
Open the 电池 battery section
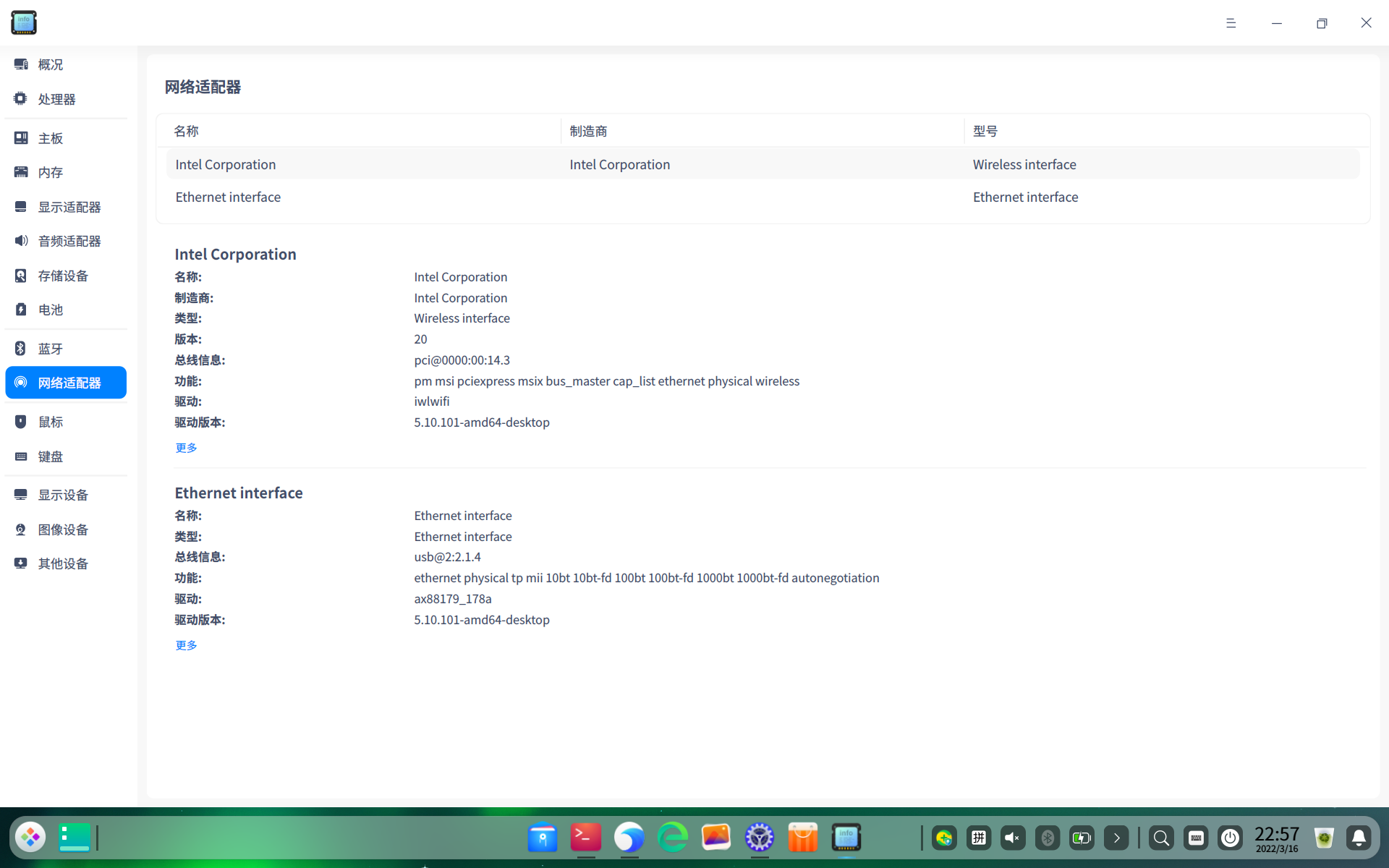pos(51,310)
